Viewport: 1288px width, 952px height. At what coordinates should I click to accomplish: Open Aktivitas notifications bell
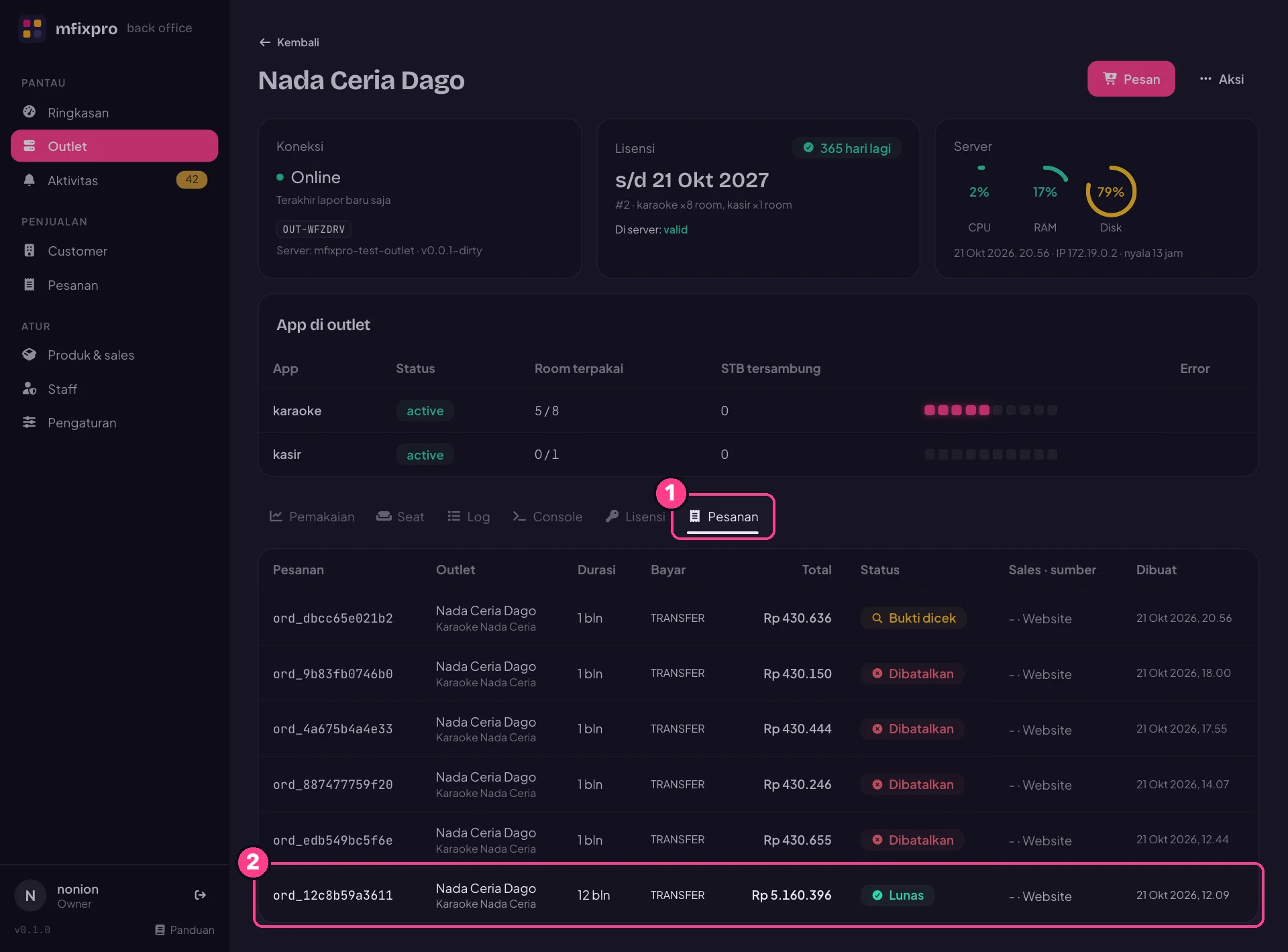tap(29, 180)
